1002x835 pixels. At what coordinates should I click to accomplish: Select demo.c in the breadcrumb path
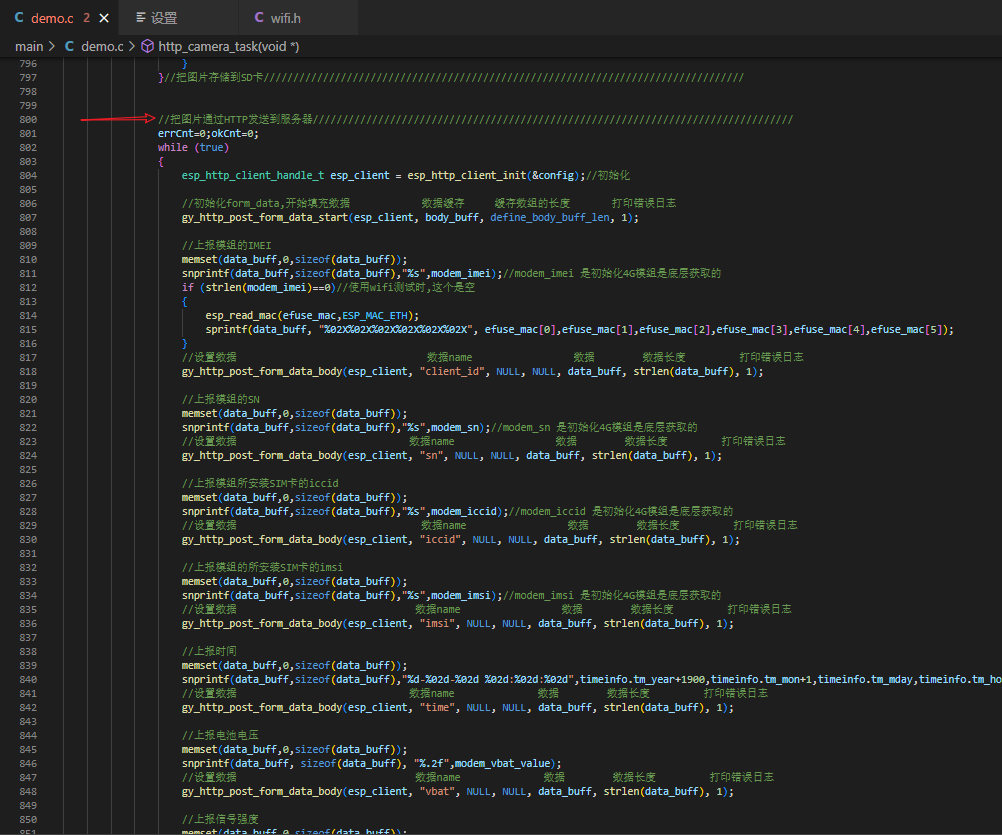tap(102, 46)
